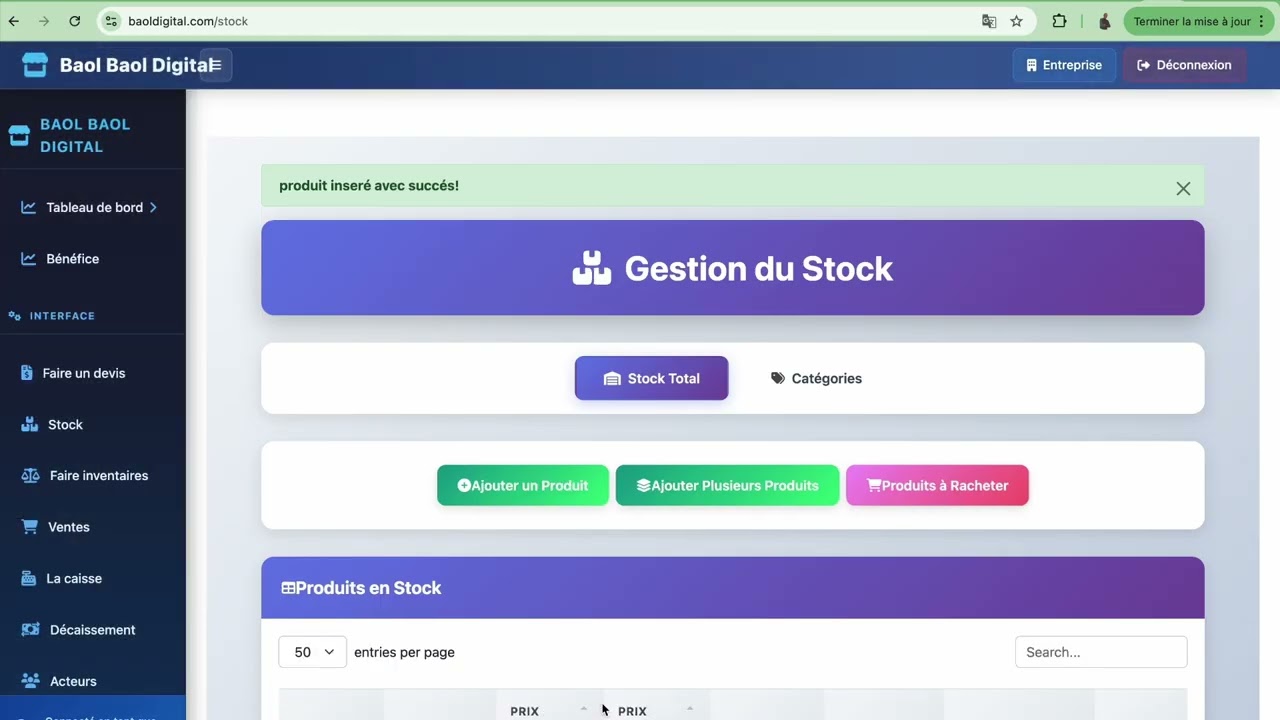Click the Décaissement money icon
This screenshot has width=1280, height=720.
pos(30,630)
